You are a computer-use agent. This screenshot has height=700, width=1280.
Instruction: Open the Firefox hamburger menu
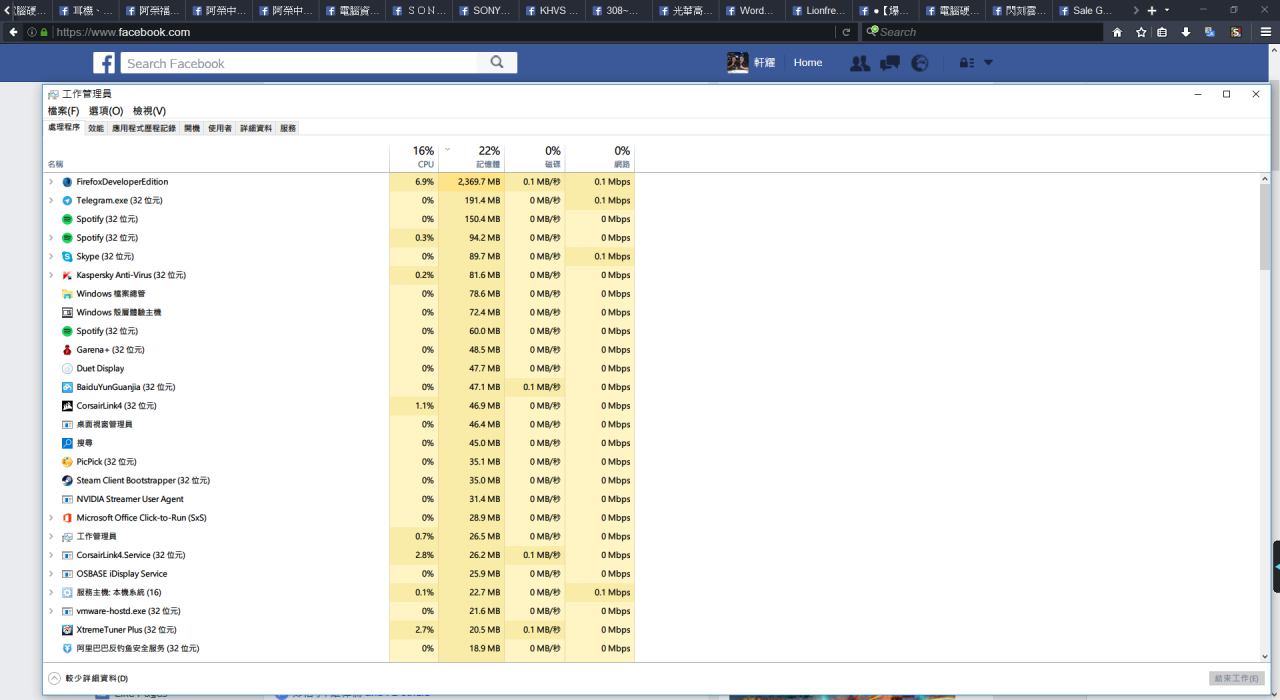[x=1265, y=32]
